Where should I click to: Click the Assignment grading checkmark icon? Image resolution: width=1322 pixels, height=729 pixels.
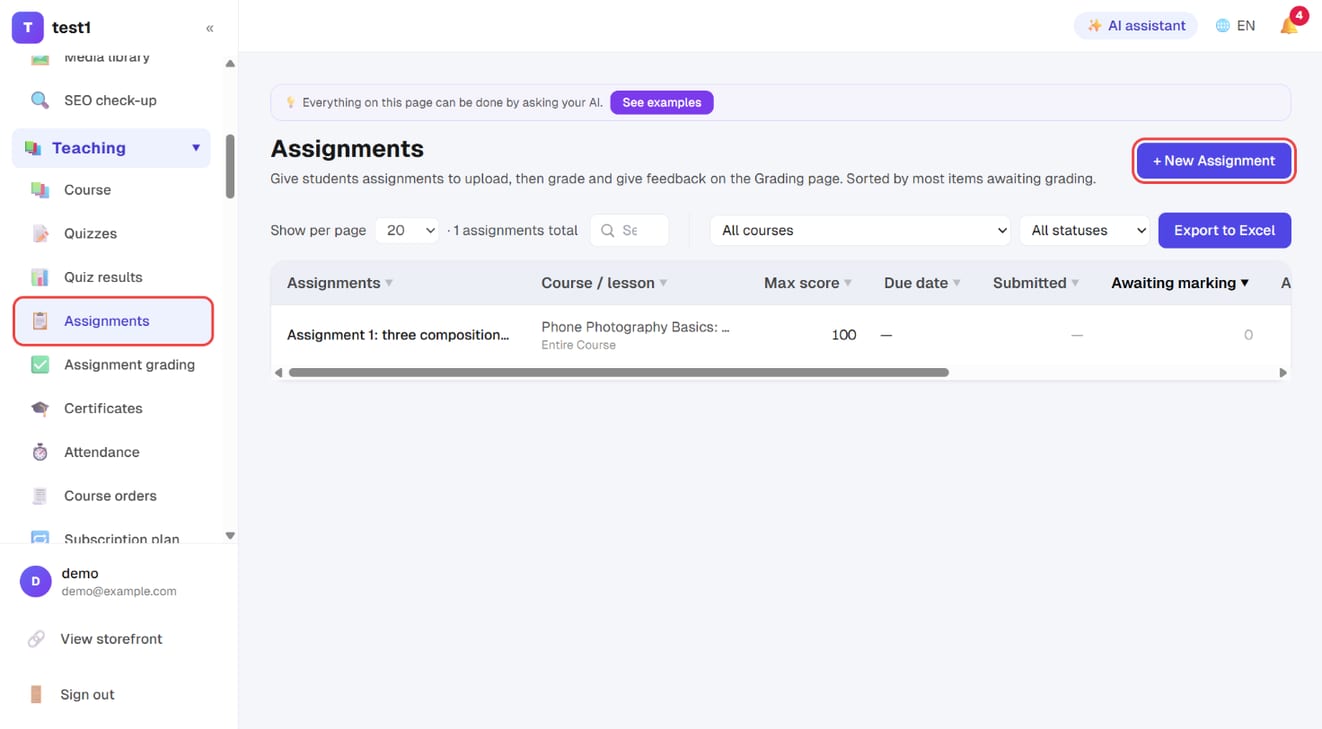click(40, 365)
